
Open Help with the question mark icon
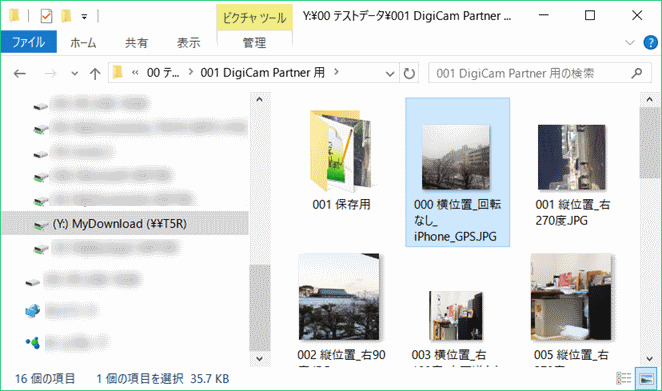coord(650,43)
